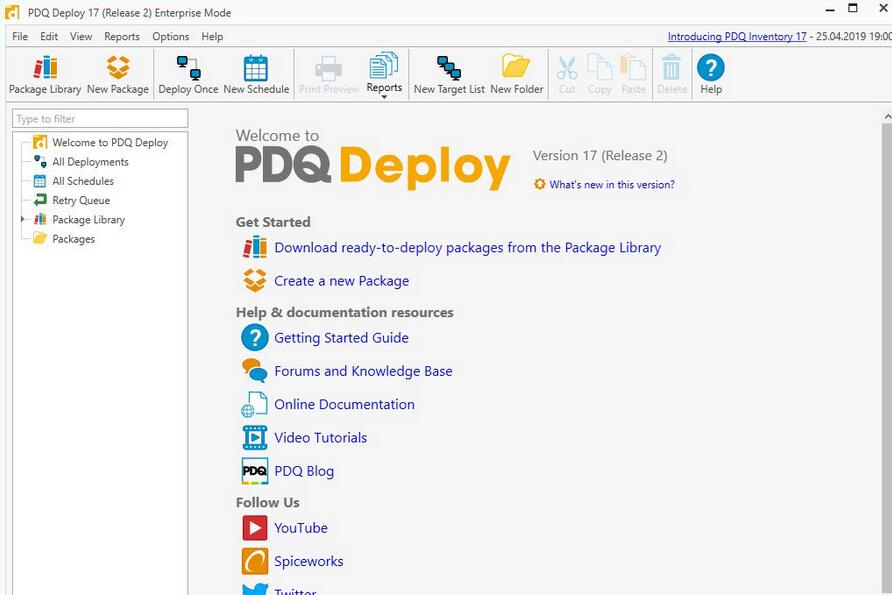Click the Print Preview toolbar icon
Screen dimensions: 892x595
tap(329, 75)
